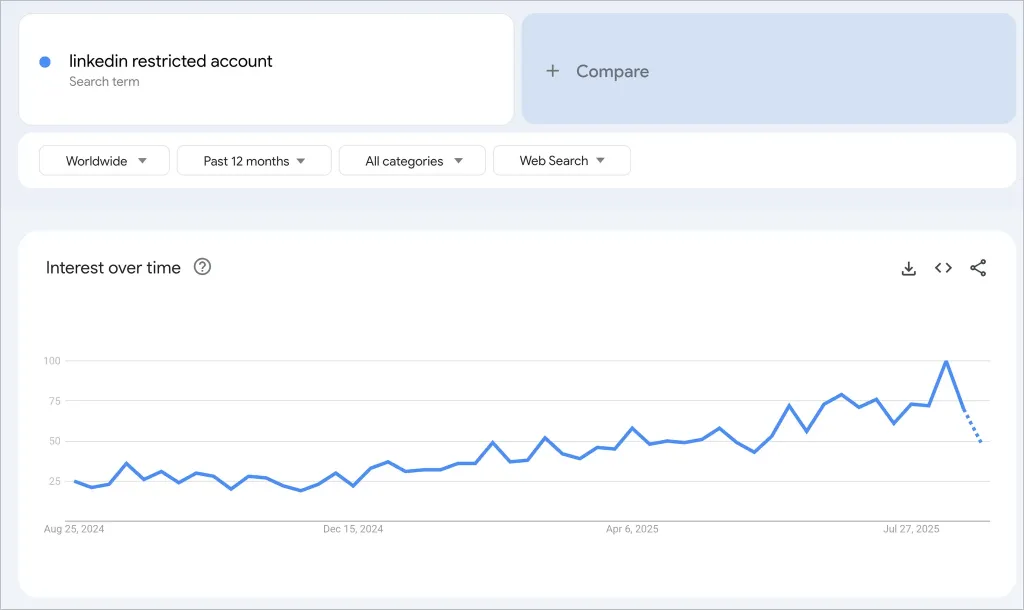Click the 'Dec 15, 2024' axis label
The image size is (1024, 610).
click(x=353, y=529)
